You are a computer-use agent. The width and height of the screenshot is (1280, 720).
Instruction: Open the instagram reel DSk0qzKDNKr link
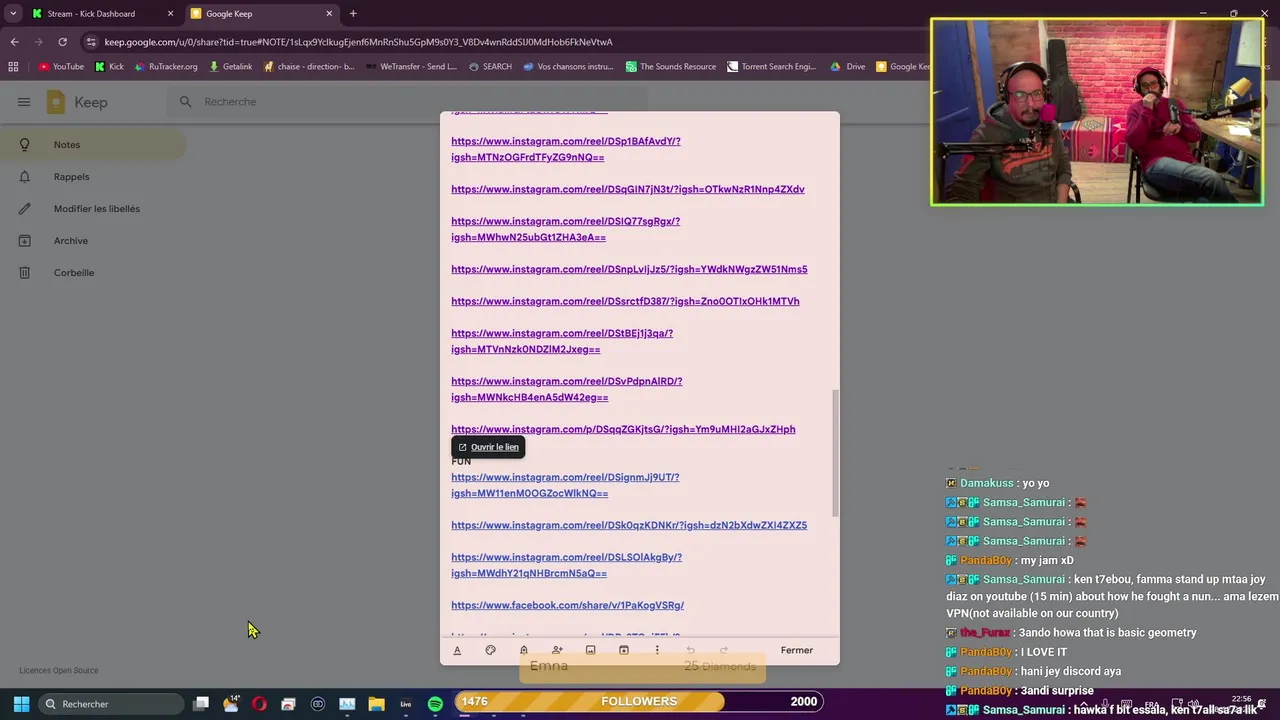[x=629, y=525]
